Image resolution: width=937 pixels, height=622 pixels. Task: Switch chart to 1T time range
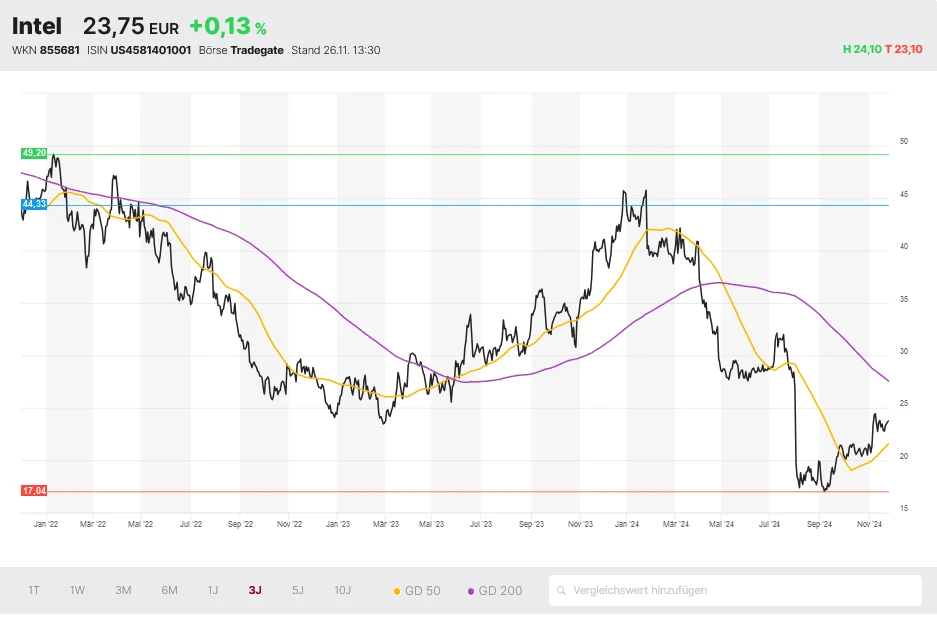tap(34, 590)
